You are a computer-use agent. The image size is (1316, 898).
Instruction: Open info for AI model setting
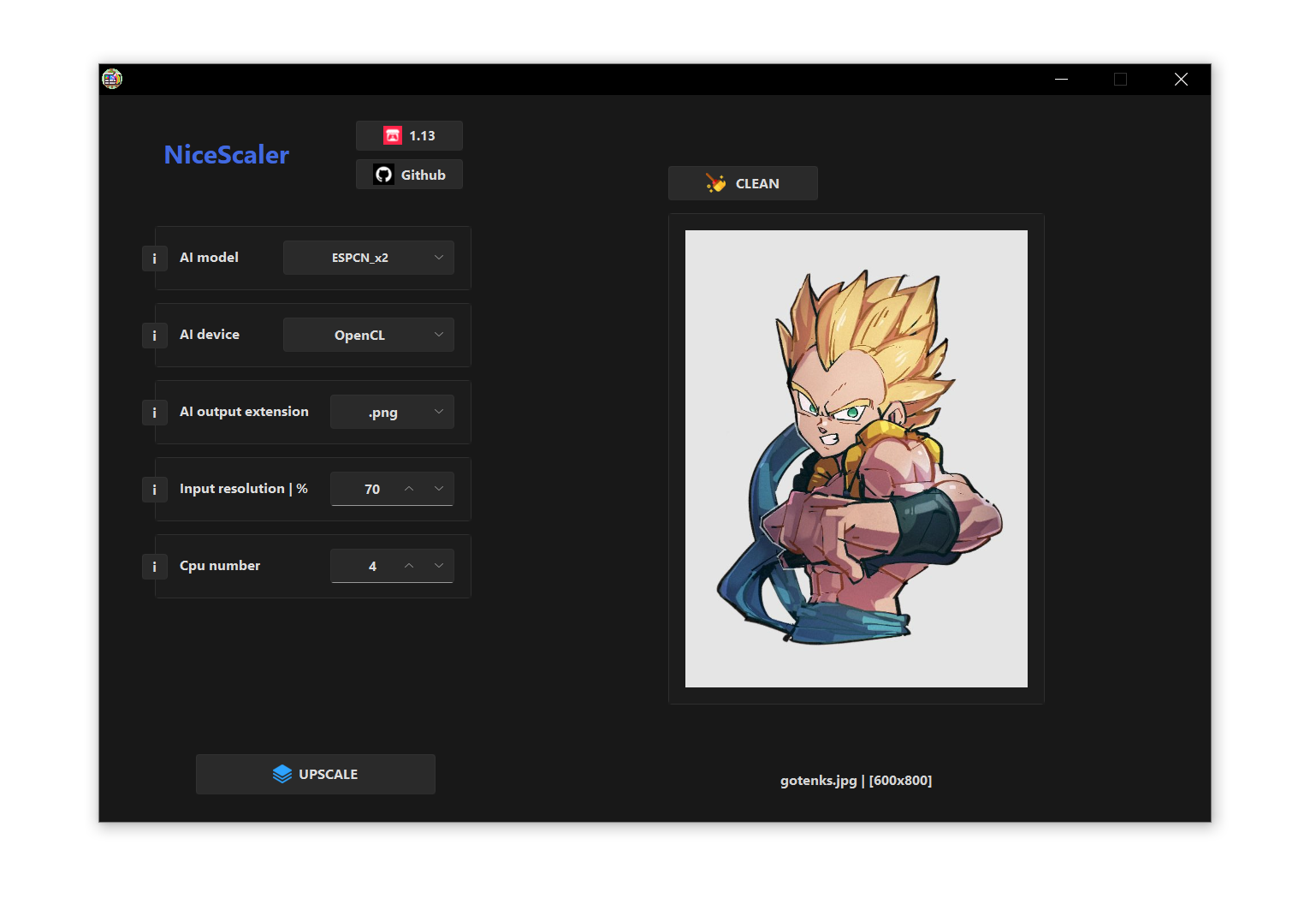tap(154, 259)
